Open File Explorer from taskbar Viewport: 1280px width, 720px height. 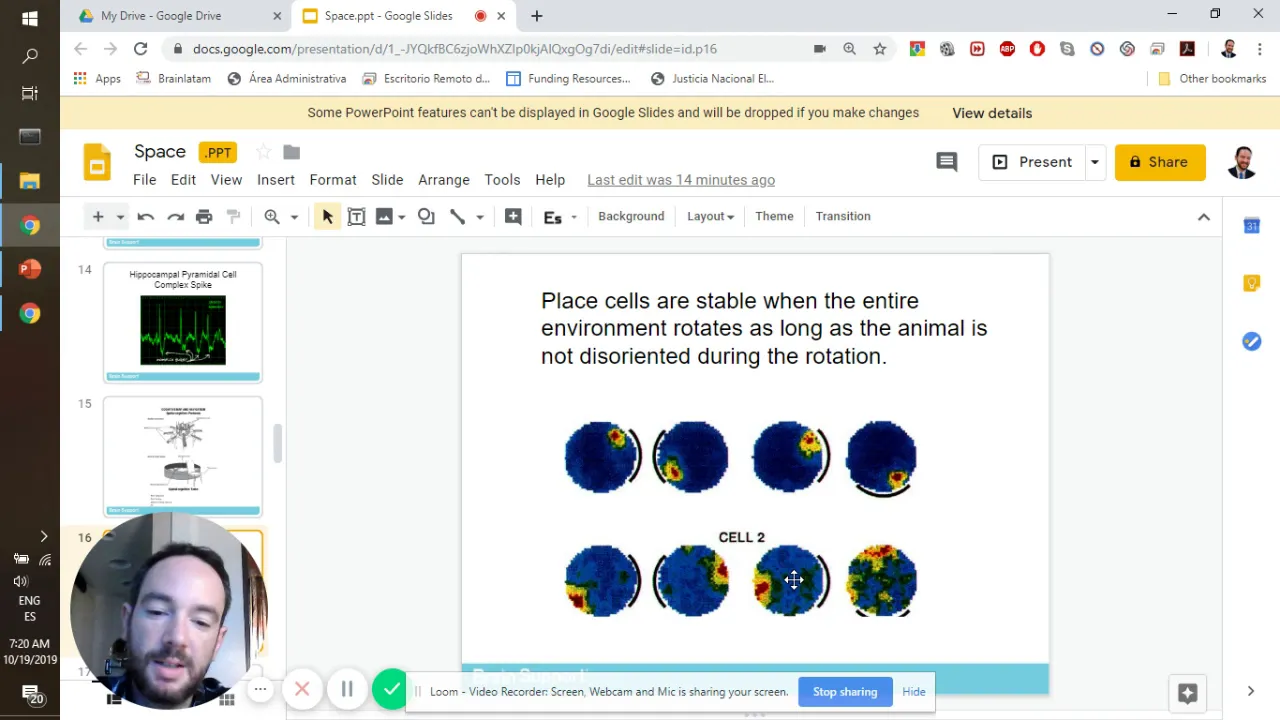click(x=30, y=181)
